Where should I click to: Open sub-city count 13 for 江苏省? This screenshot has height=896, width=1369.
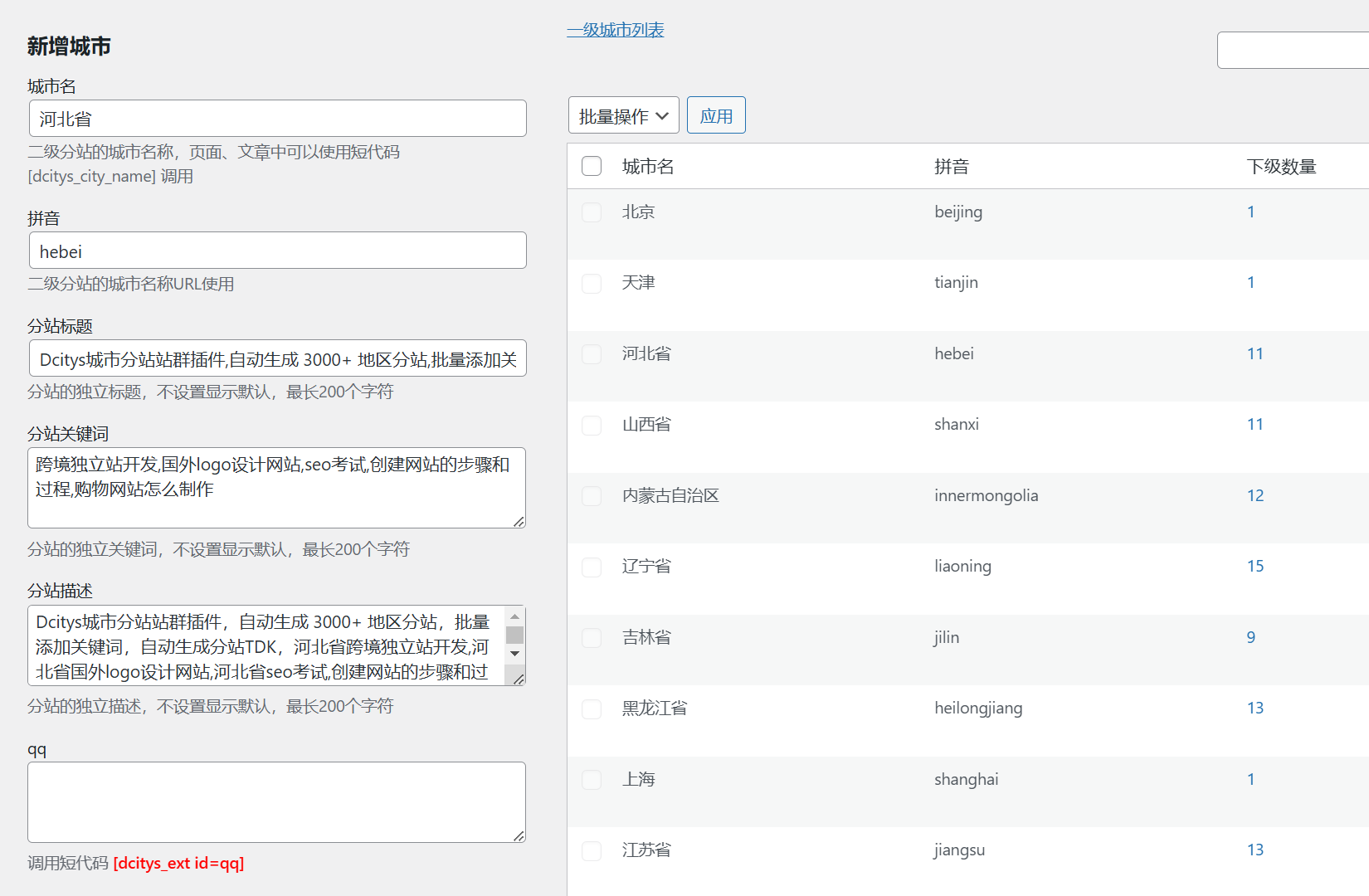(1255, 850)
